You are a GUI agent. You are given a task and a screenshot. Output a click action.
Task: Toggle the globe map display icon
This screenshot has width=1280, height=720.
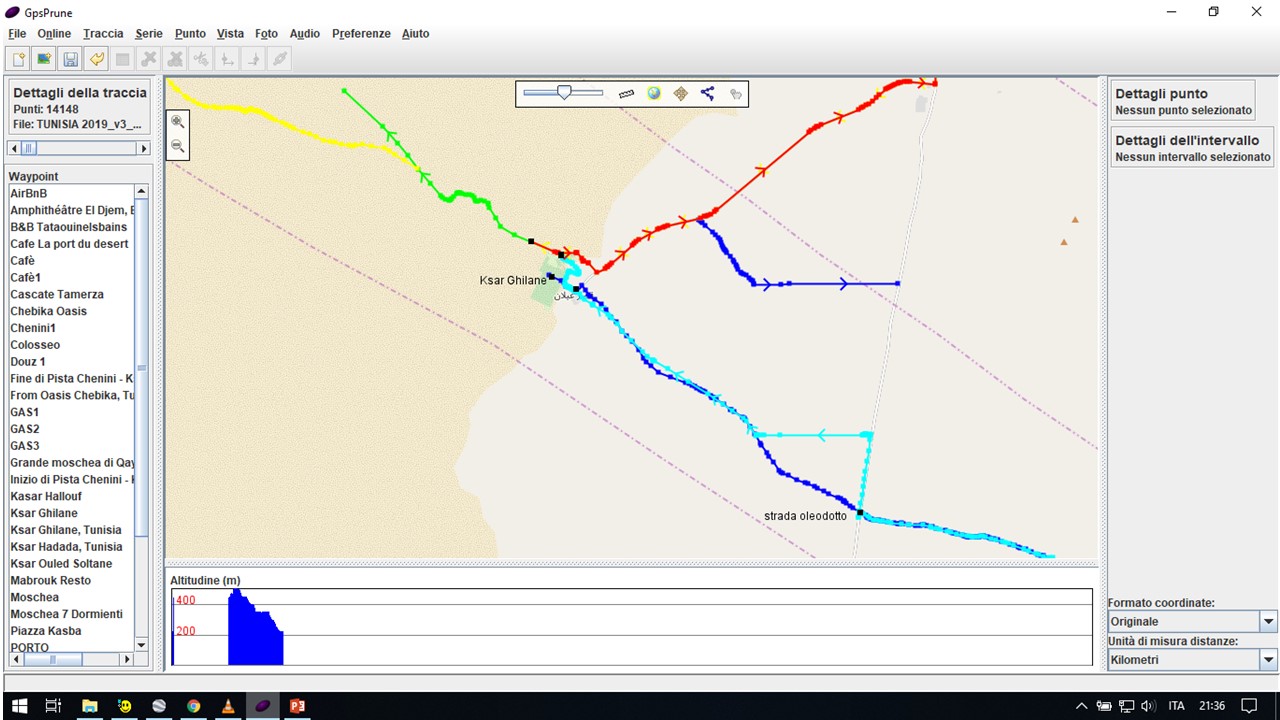(x=654, y=93)
